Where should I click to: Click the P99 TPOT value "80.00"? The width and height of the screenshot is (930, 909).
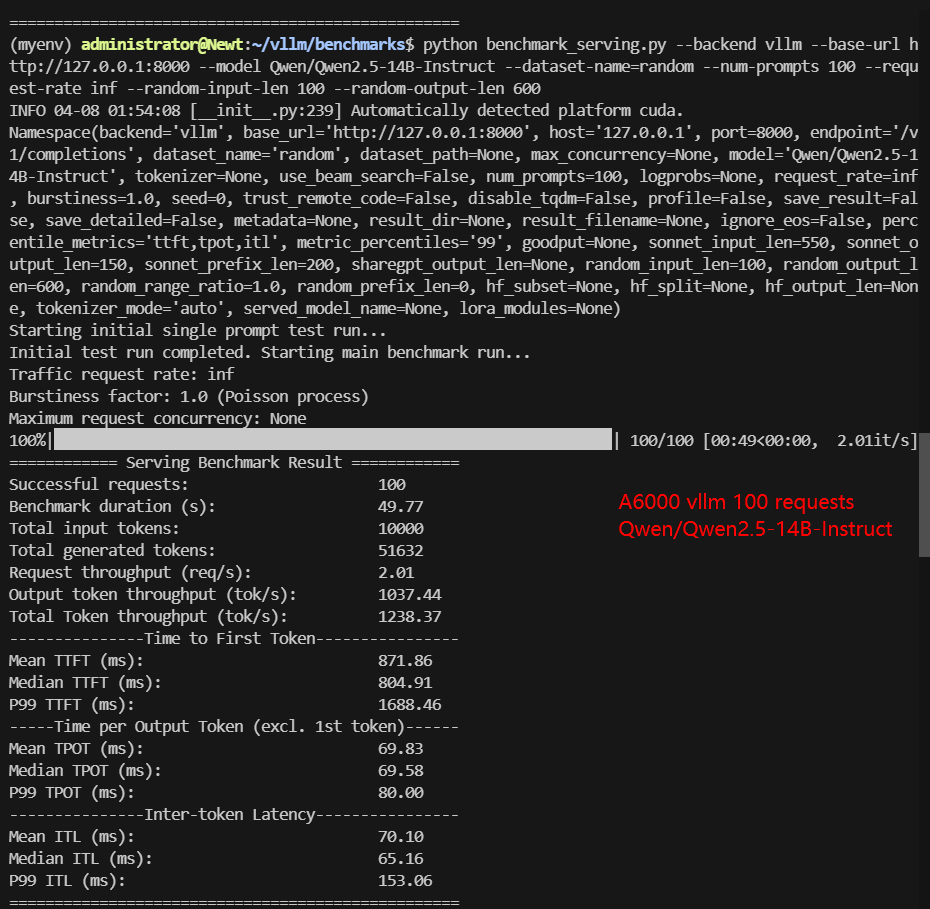400,792
